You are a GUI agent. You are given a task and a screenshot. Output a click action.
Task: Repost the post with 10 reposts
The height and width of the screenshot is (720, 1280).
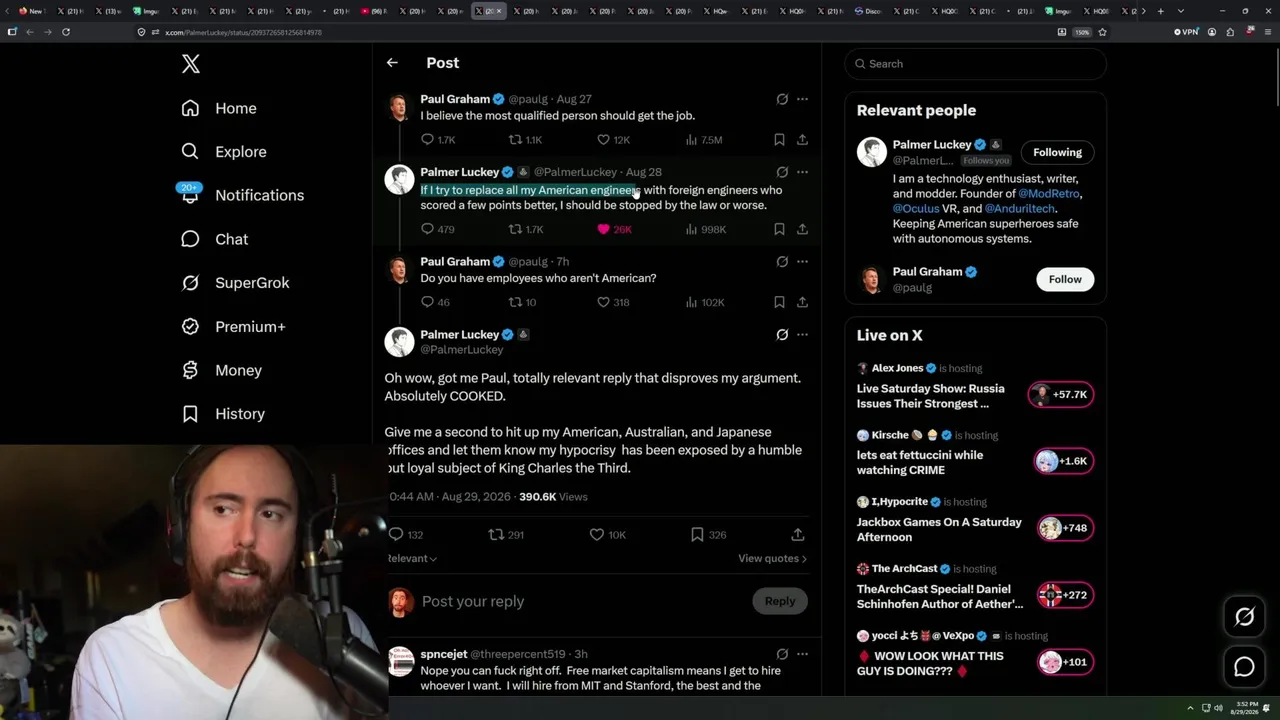click(x=522, y=302)
